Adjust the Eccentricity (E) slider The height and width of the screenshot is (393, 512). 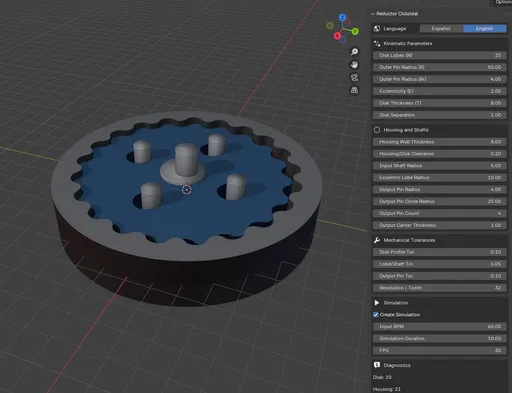tap(440, 91)
